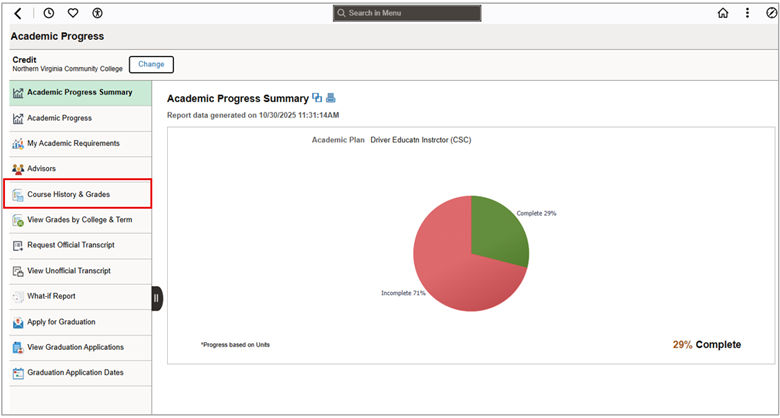Open Course History & Grades

click(68, 194)
